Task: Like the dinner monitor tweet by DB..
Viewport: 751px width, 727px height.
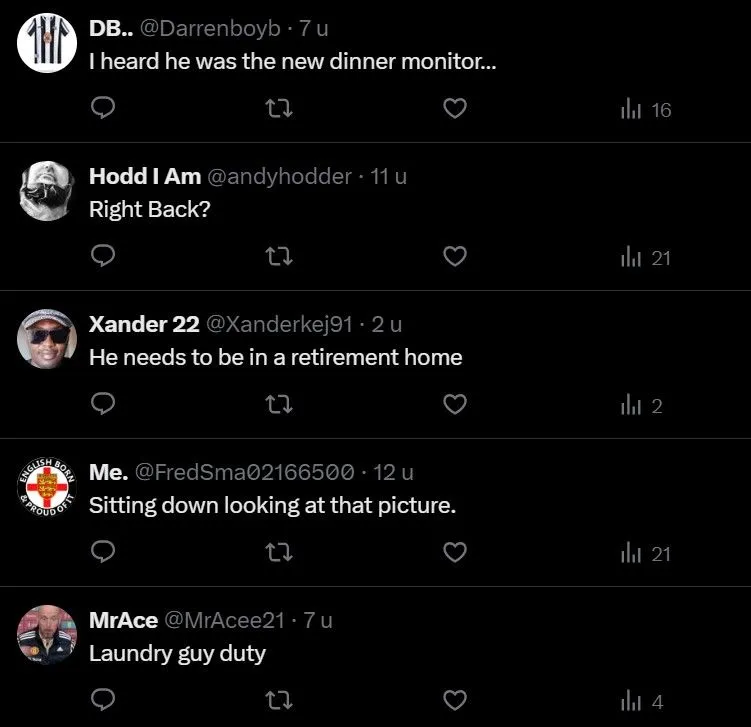Action: (x=455, y=109)
